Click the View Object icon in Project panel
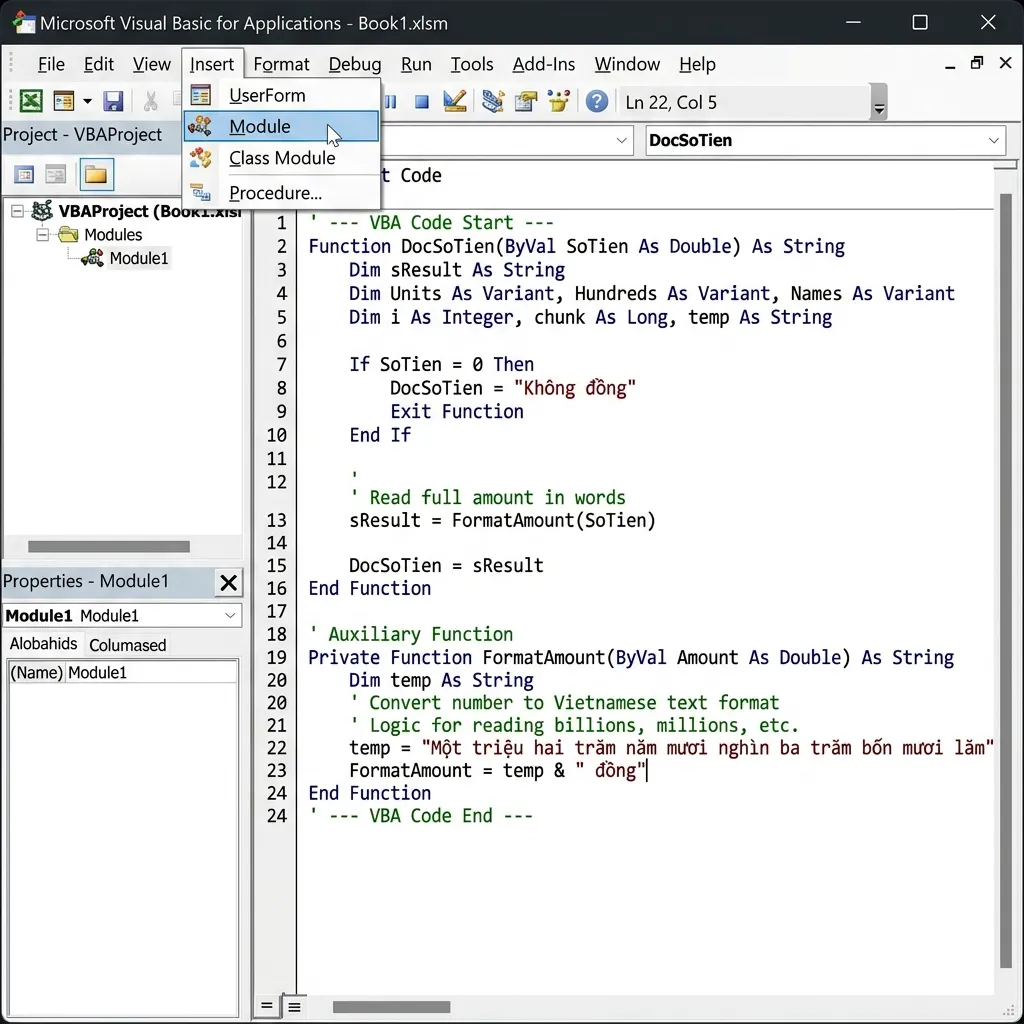This screenshot has height=1024, width=1024. click(56, 175)
